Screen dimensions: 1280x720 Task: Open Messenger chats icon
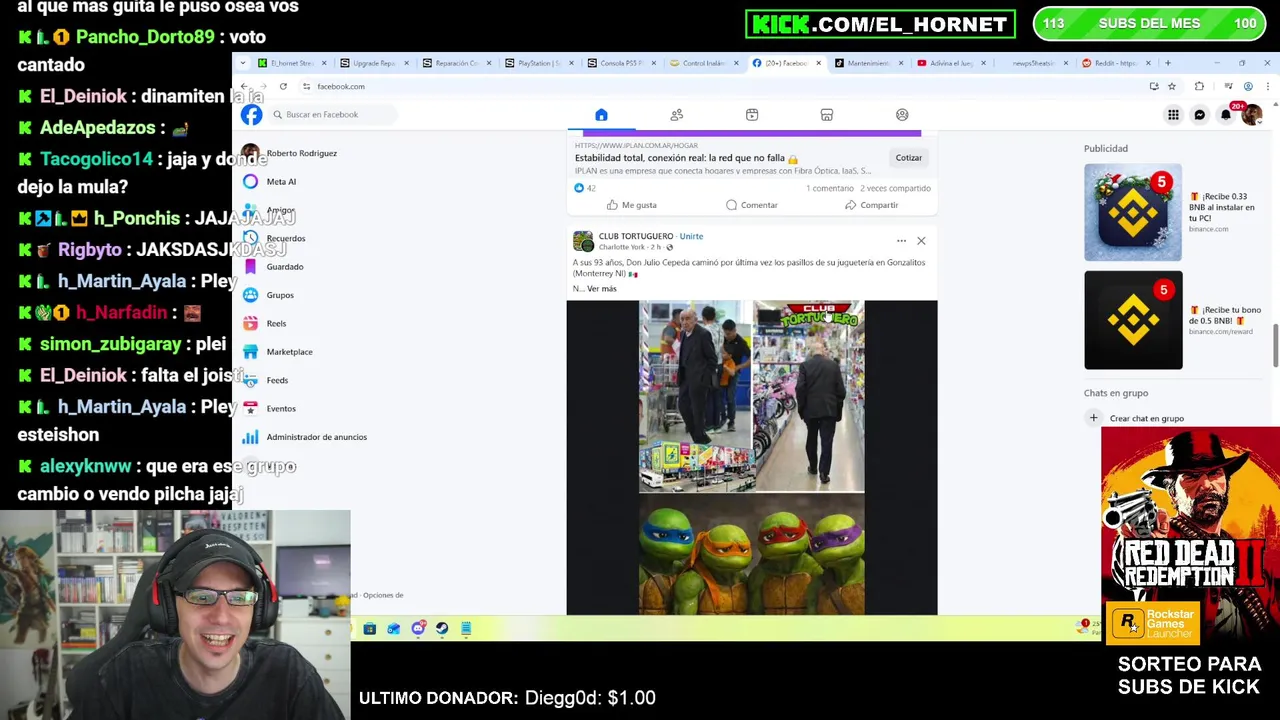click(x=1199, y=115)
